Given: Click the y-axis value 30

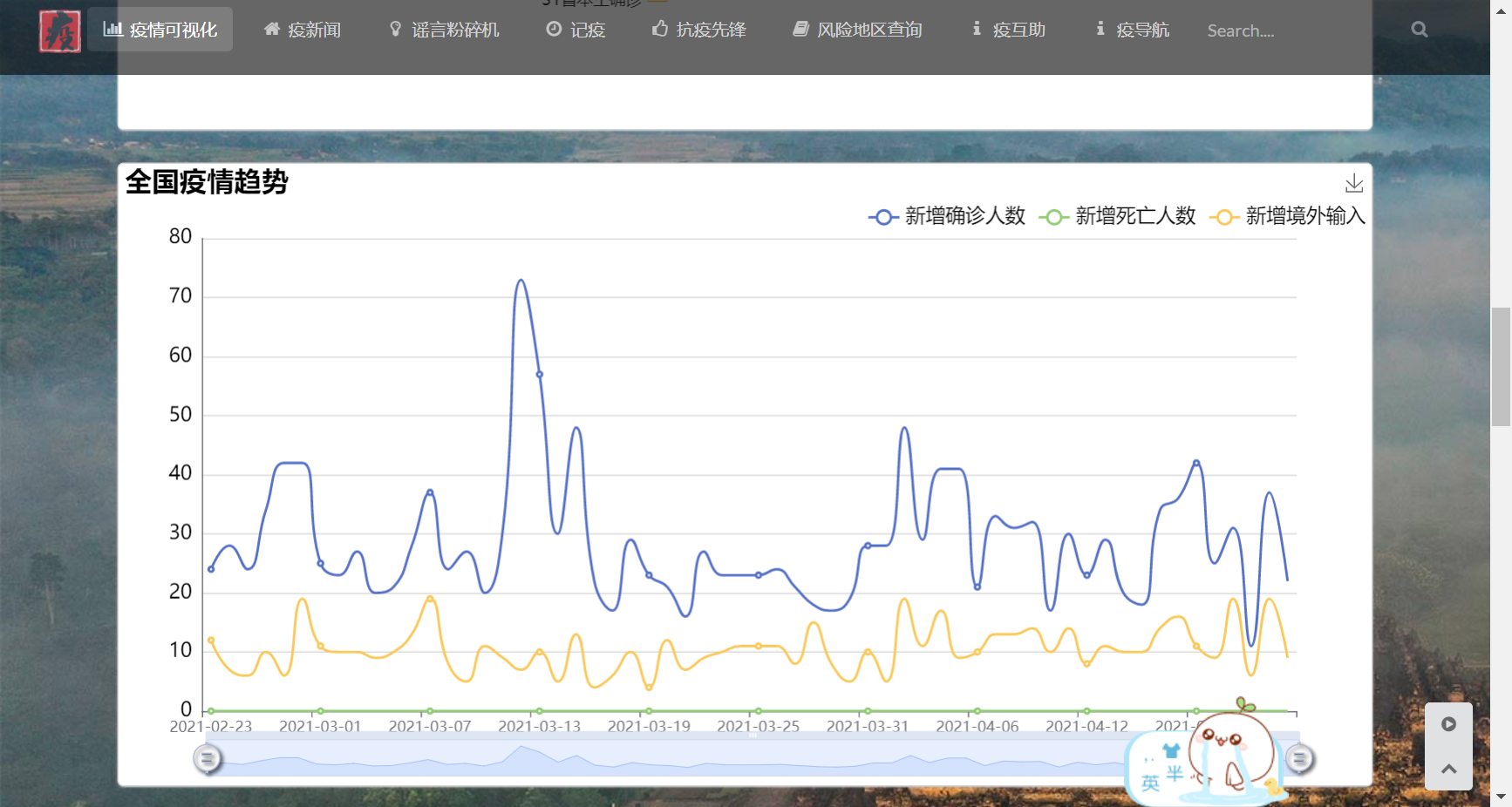Looking at the screenshot, I should pos(180,532).
